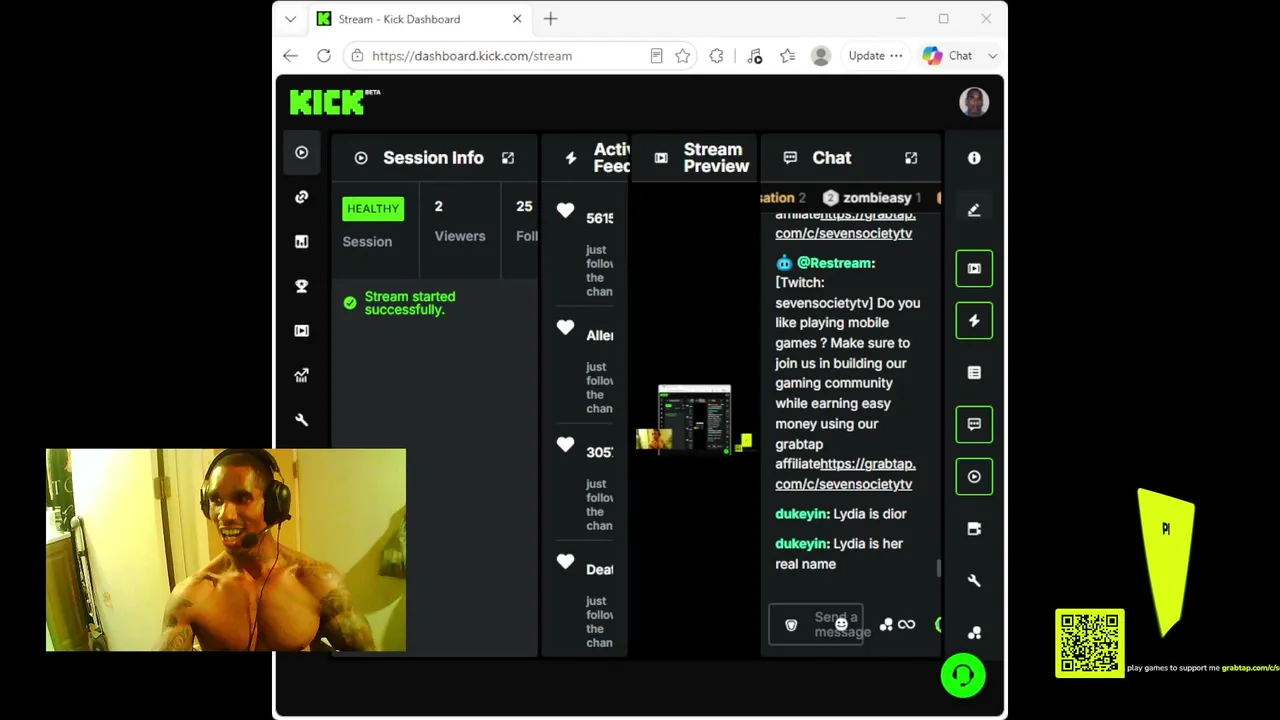The width and height of the screenshot is (1280, 720).
Task: Toggle the Session Info play-circle panel icon
Action: coord(974,476)
